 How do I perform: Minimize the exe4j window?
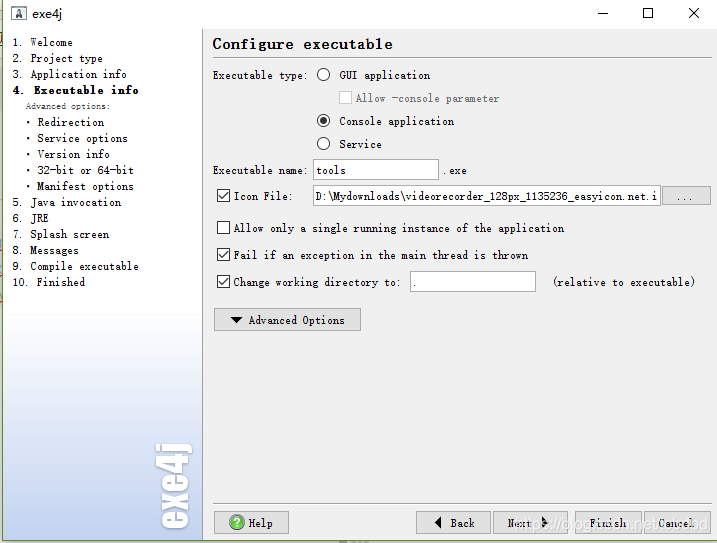tap(603, 13)
